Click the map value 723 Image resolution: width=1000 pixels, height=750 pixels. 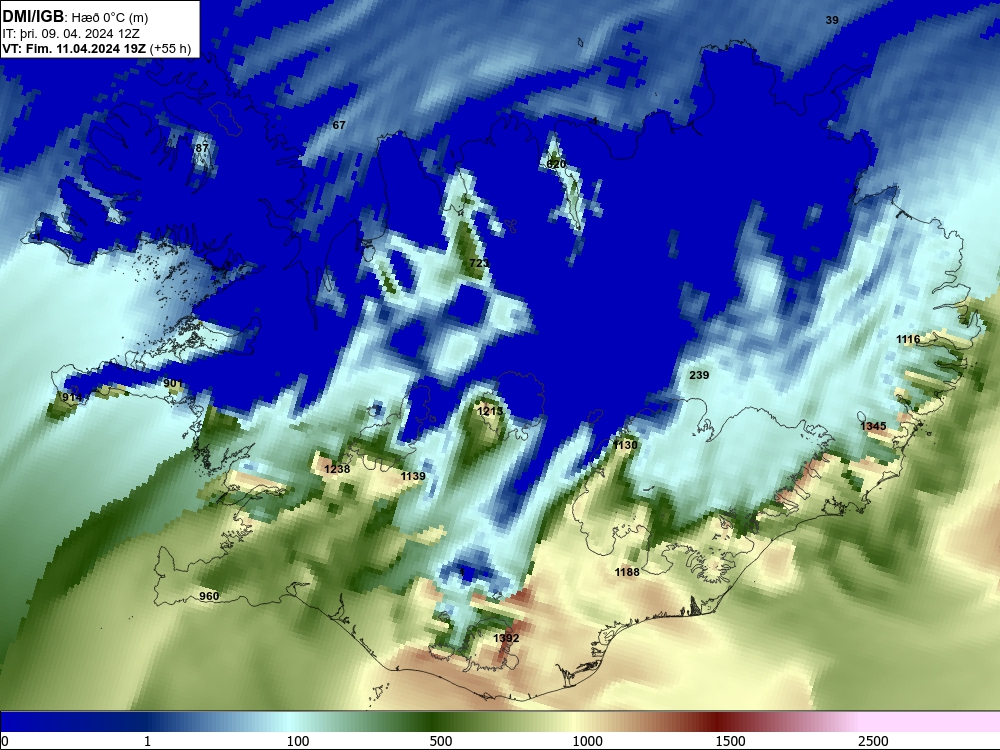pos(479,263)
